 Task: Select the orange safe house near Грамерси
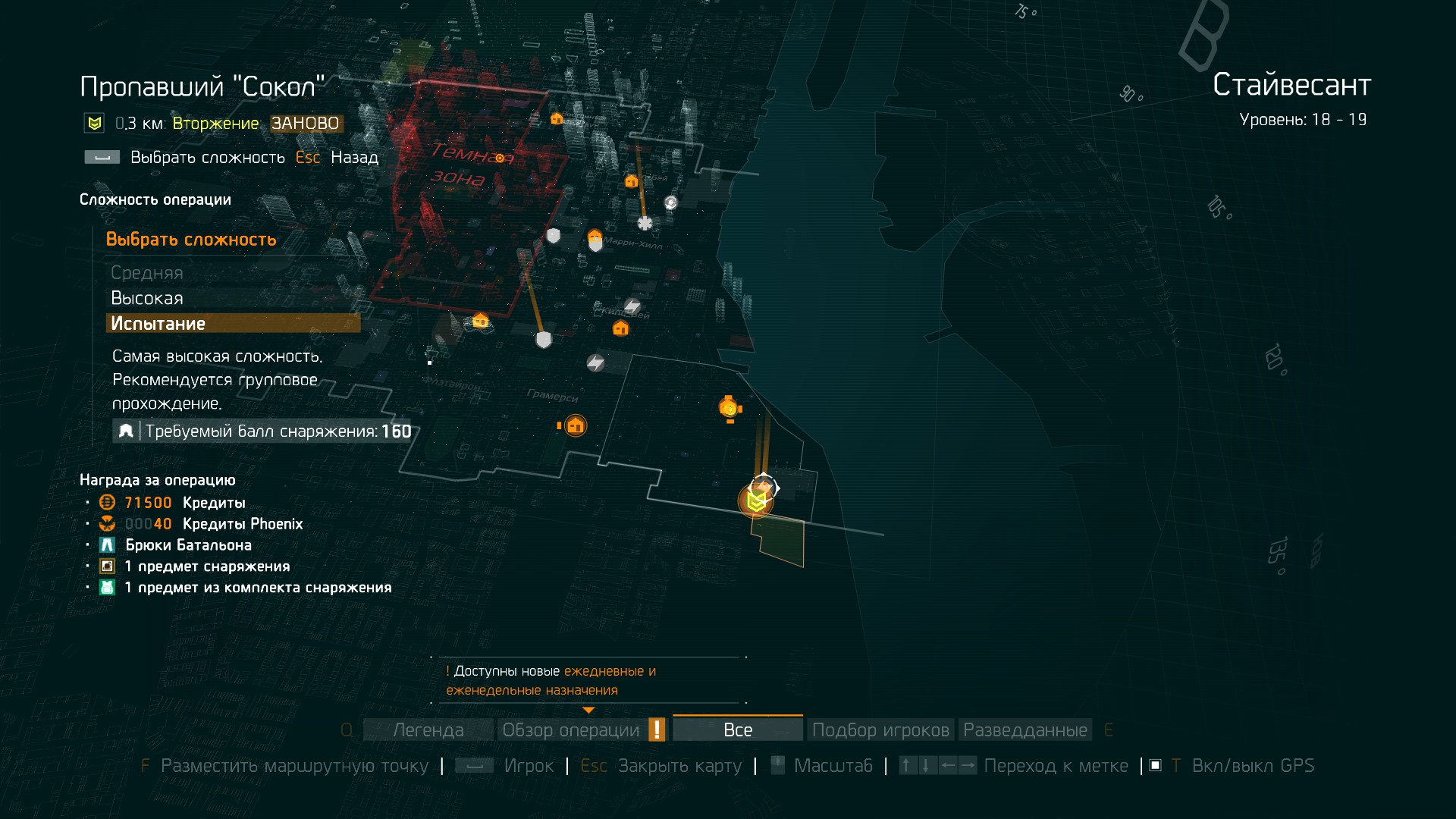click(576, 425)
